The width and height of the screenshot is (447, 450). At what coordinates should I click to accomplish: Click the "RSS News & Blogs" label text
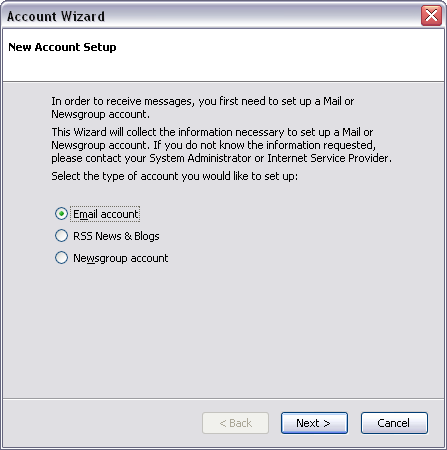coord(116,236)
